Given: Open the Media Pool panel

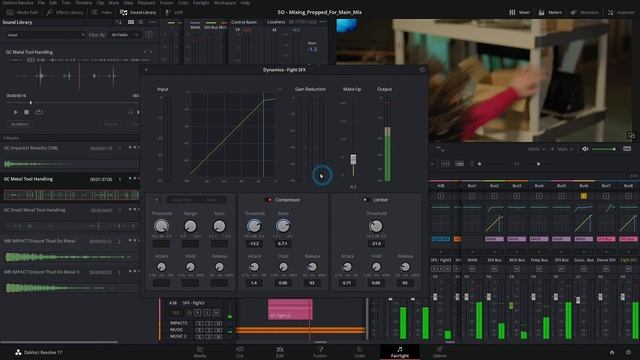Looking at the screenshot, I should [22, 12].
